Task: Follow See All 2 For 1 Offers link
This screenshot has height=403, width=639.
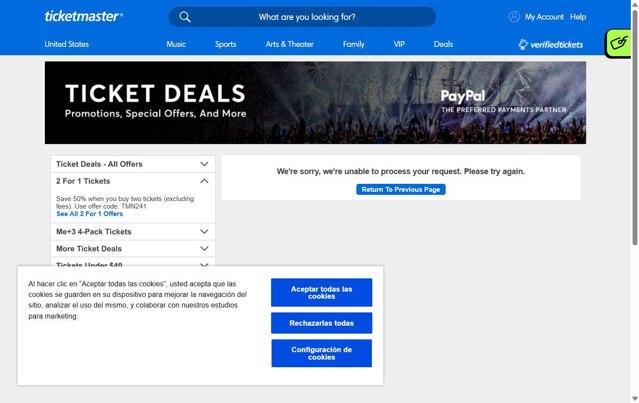Action: click(x=89, y=214)
